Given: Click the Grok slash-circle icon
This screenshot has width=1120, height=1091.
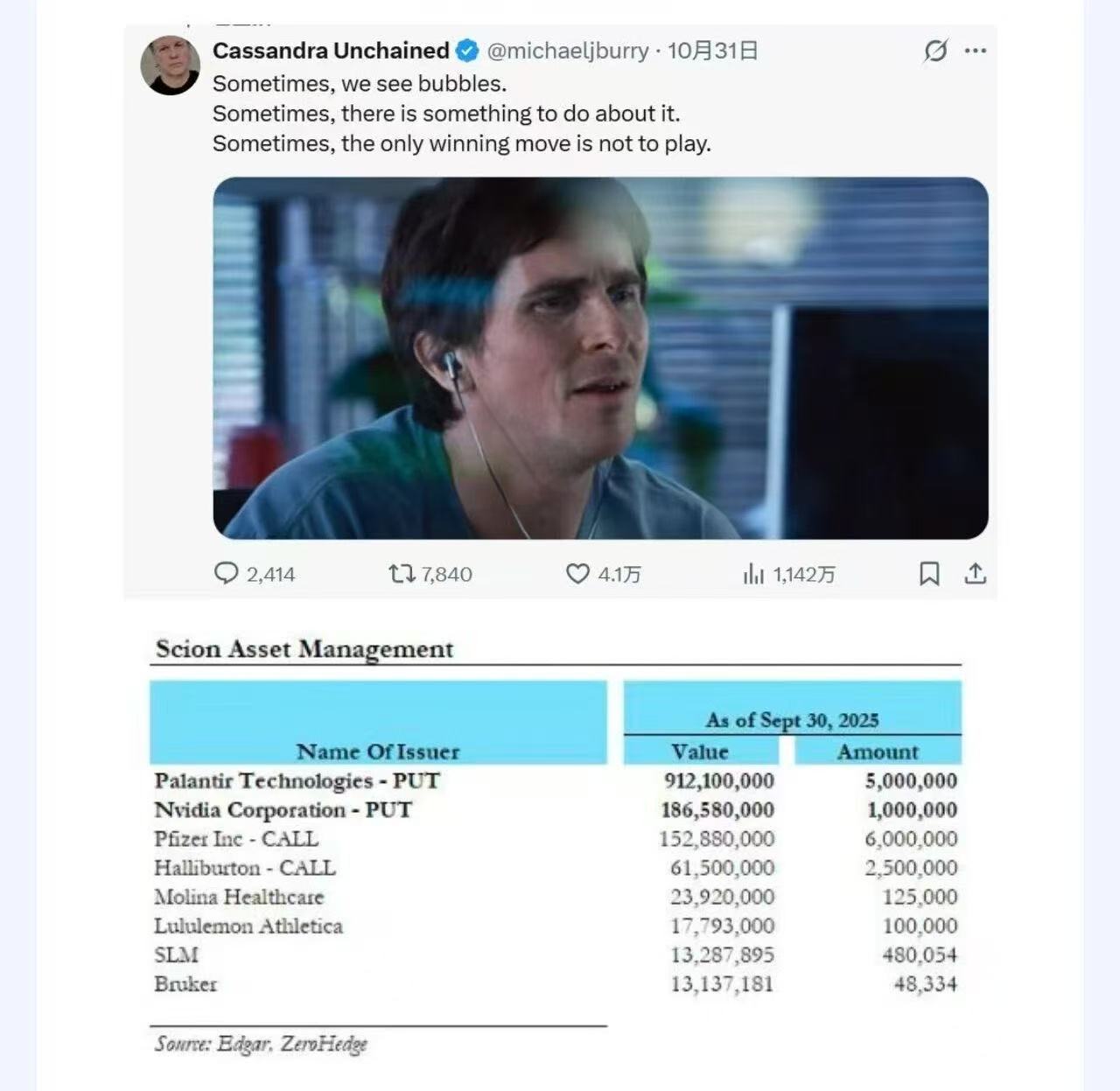Looking at the screenshot, I should point(935,51).
